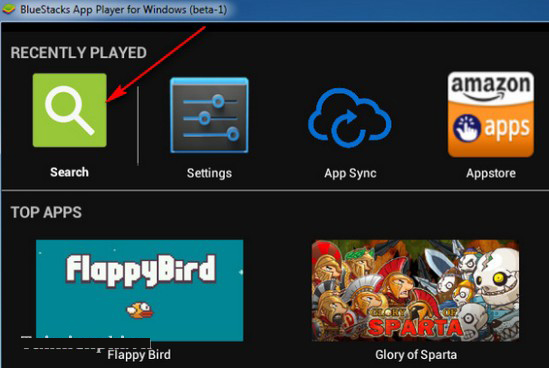
Task: Click the Flappy Bird title text
Action: click(139, 355)
